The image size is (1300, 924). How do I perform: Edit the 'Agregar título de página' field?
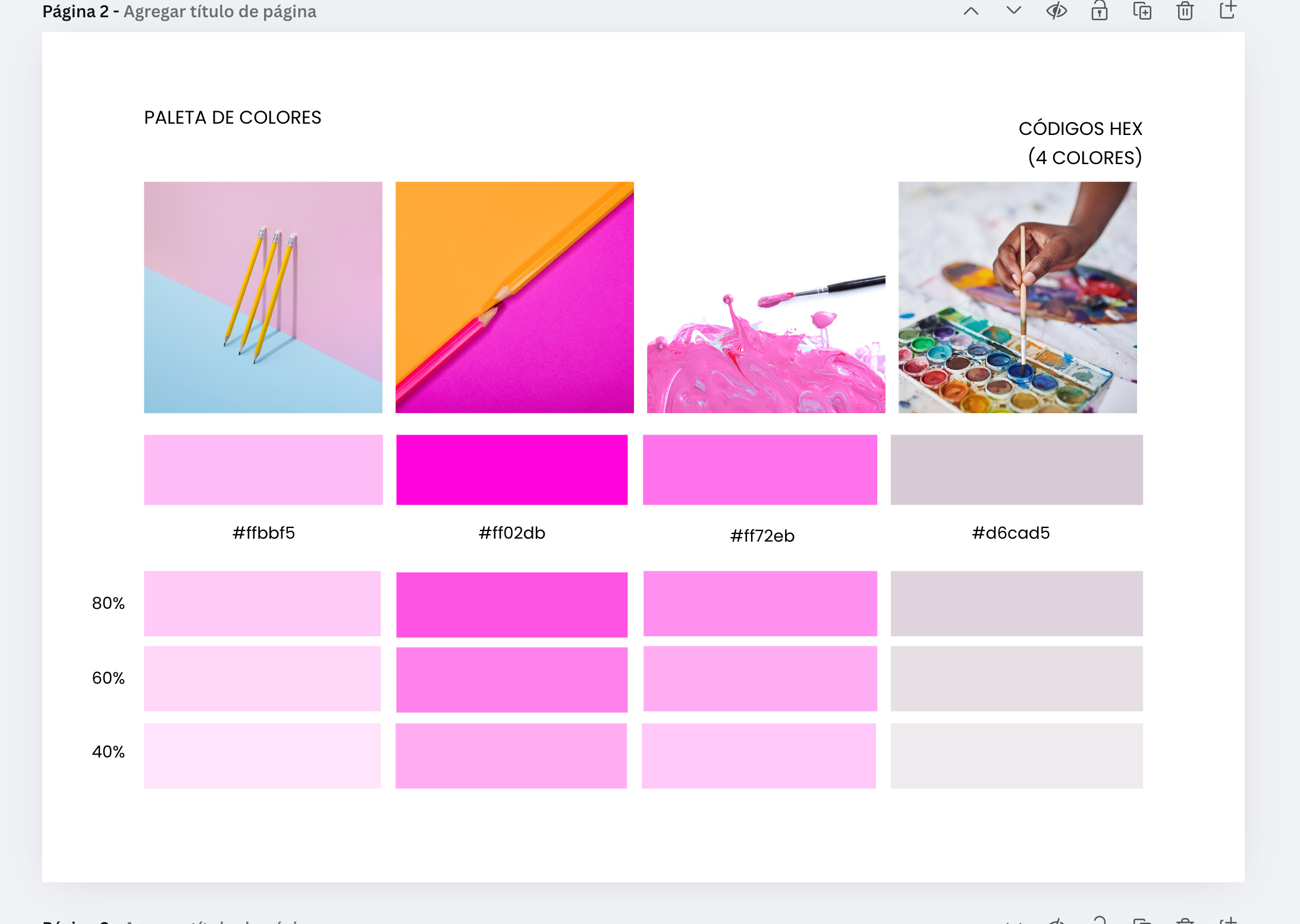[x=220, y=11]
